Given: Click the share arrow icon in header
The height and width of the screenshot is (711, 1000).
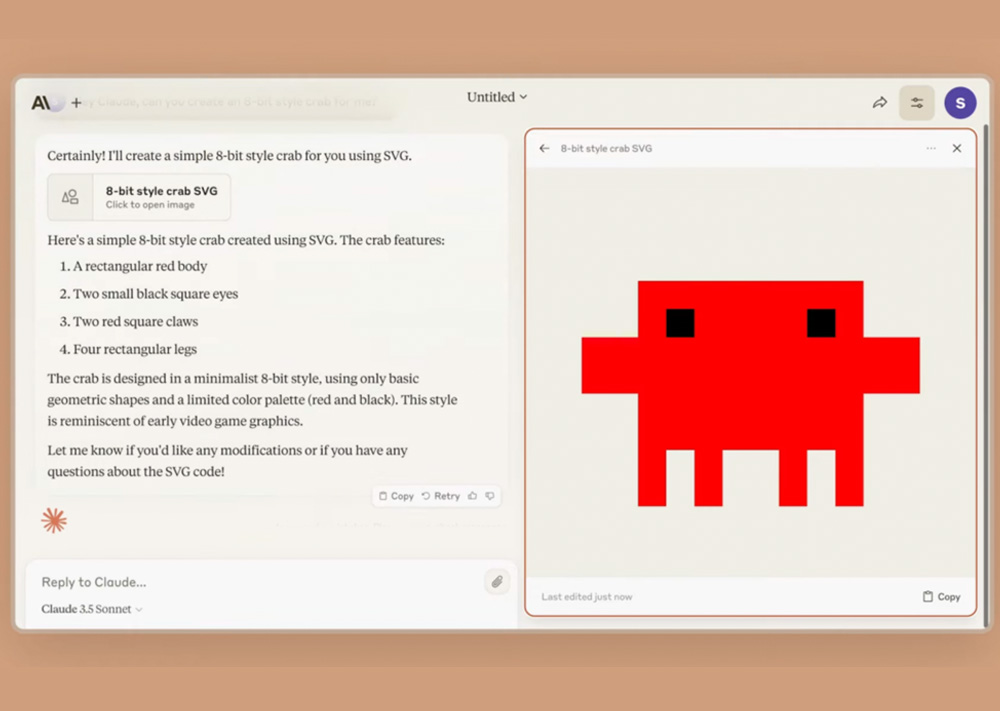Looking at the screenshot, I should point(880,102).
